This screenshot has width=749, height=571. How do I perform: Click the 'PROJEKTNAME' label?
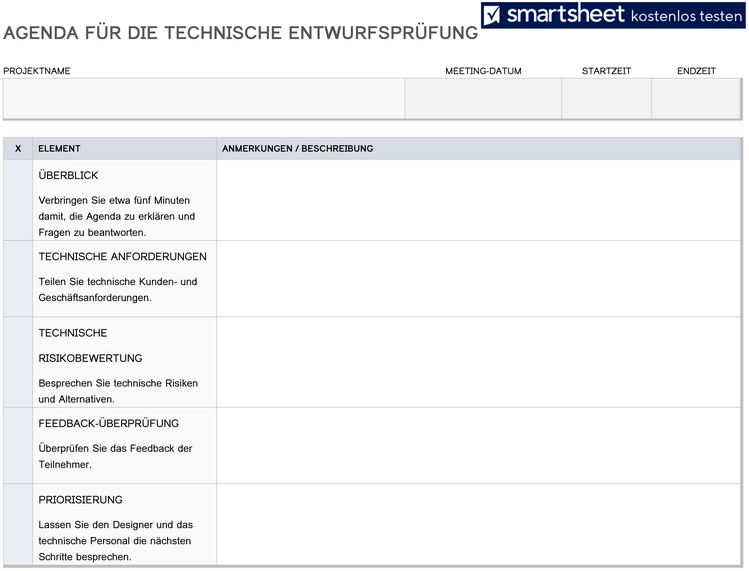click(37, 71)
